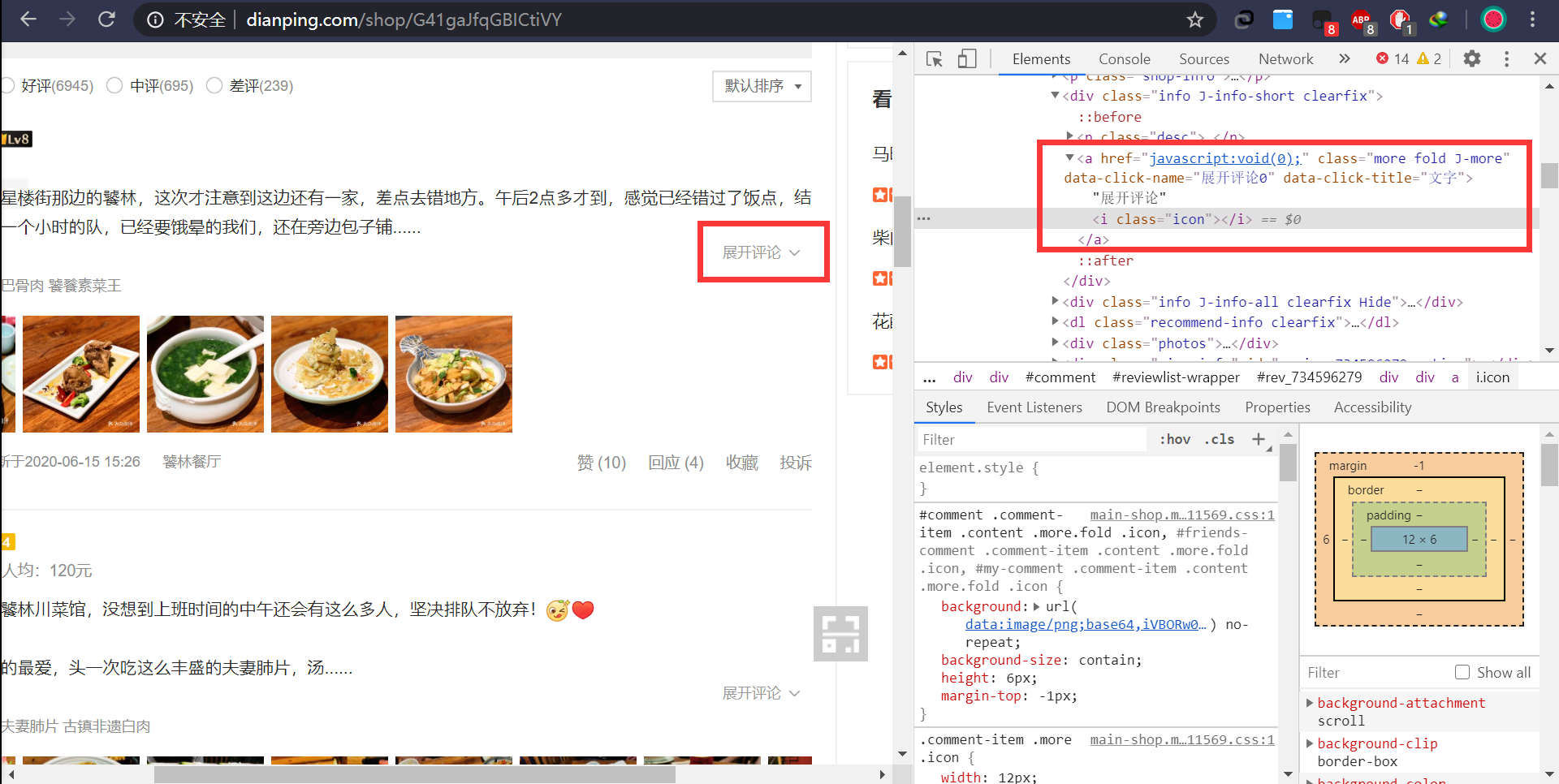Click the javascript:void(0) href link
The image size is (1559, 784).
coord(1224,158)
